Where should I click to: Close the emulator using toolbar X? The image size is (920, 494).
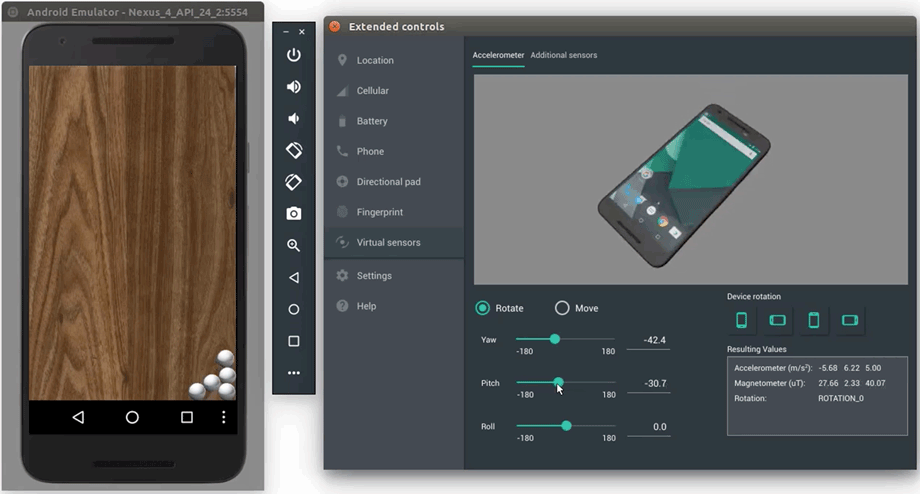coord(302,32)
